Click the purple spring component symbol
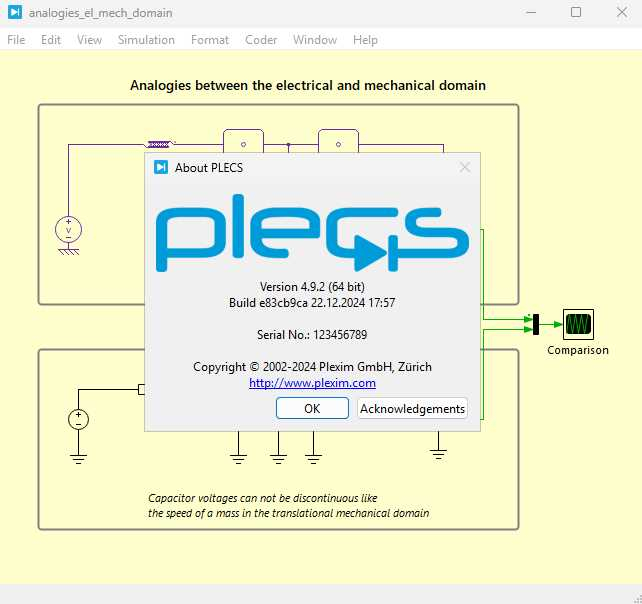 click(x=160, y=144)
